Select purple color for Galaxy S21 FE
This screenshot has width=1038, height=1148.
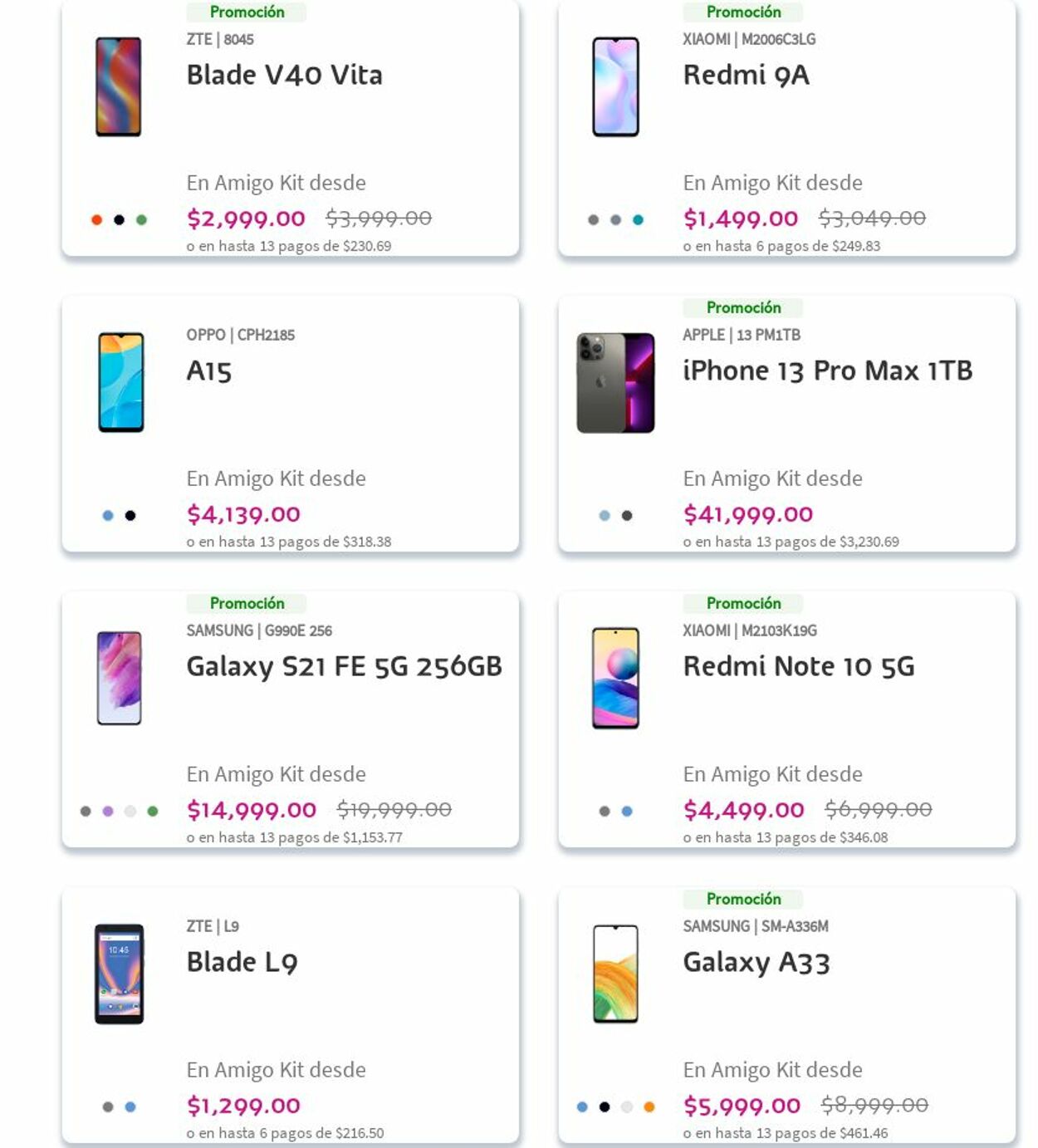tap(108, 812)
